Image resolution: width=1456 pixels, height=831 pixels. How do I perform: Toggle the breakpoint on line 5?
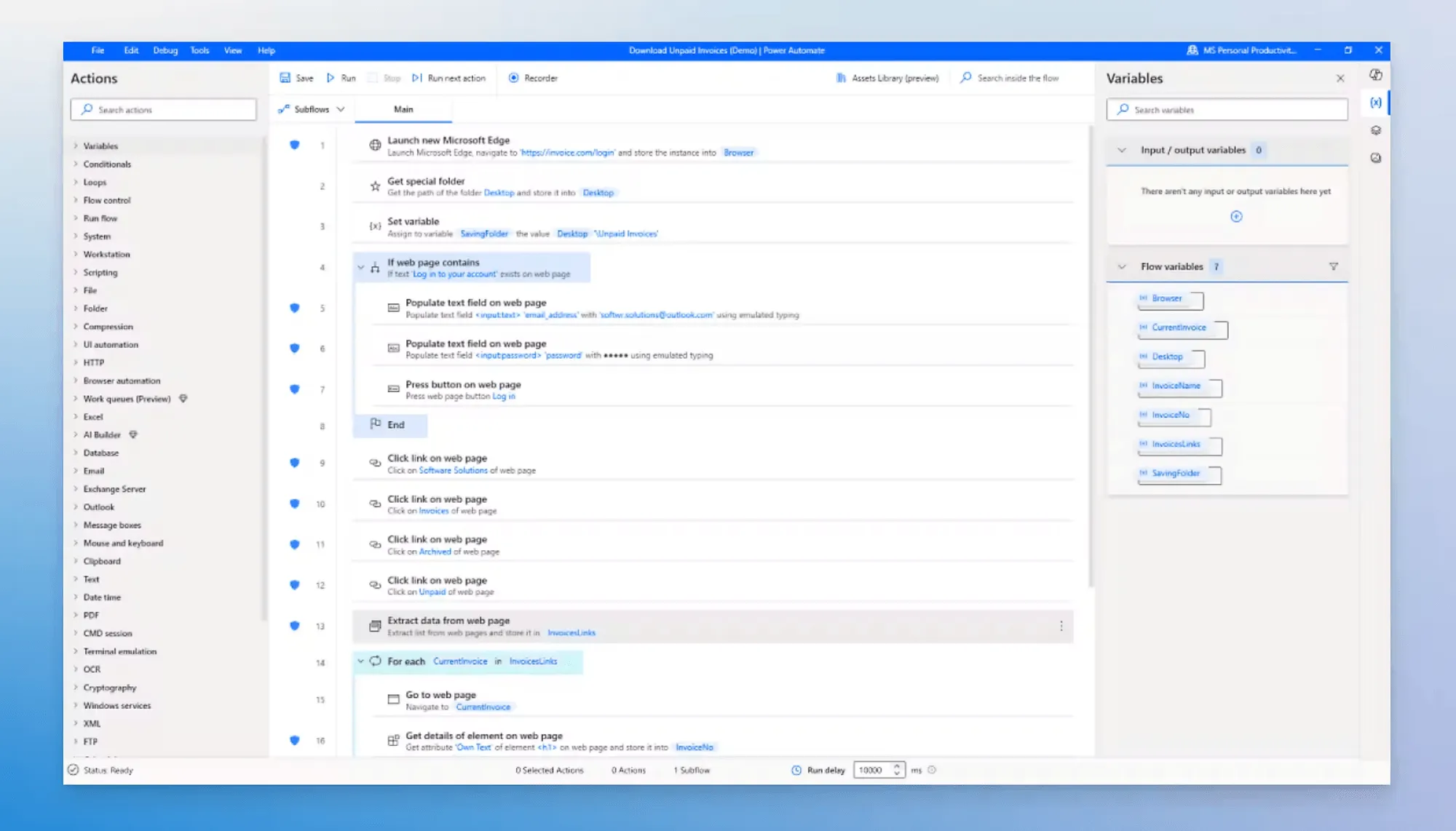[x=295, y=308]
